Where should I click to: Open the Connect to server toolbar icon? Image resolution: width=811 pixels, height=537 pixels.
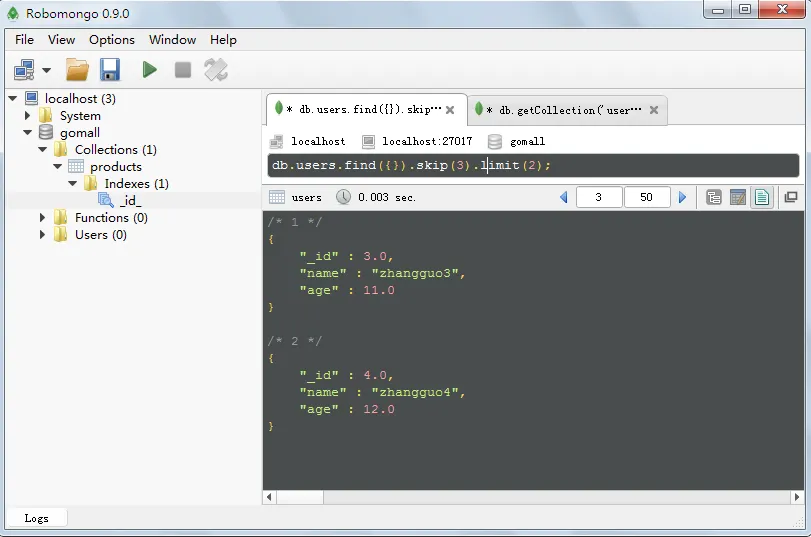[x=24, y=70]
